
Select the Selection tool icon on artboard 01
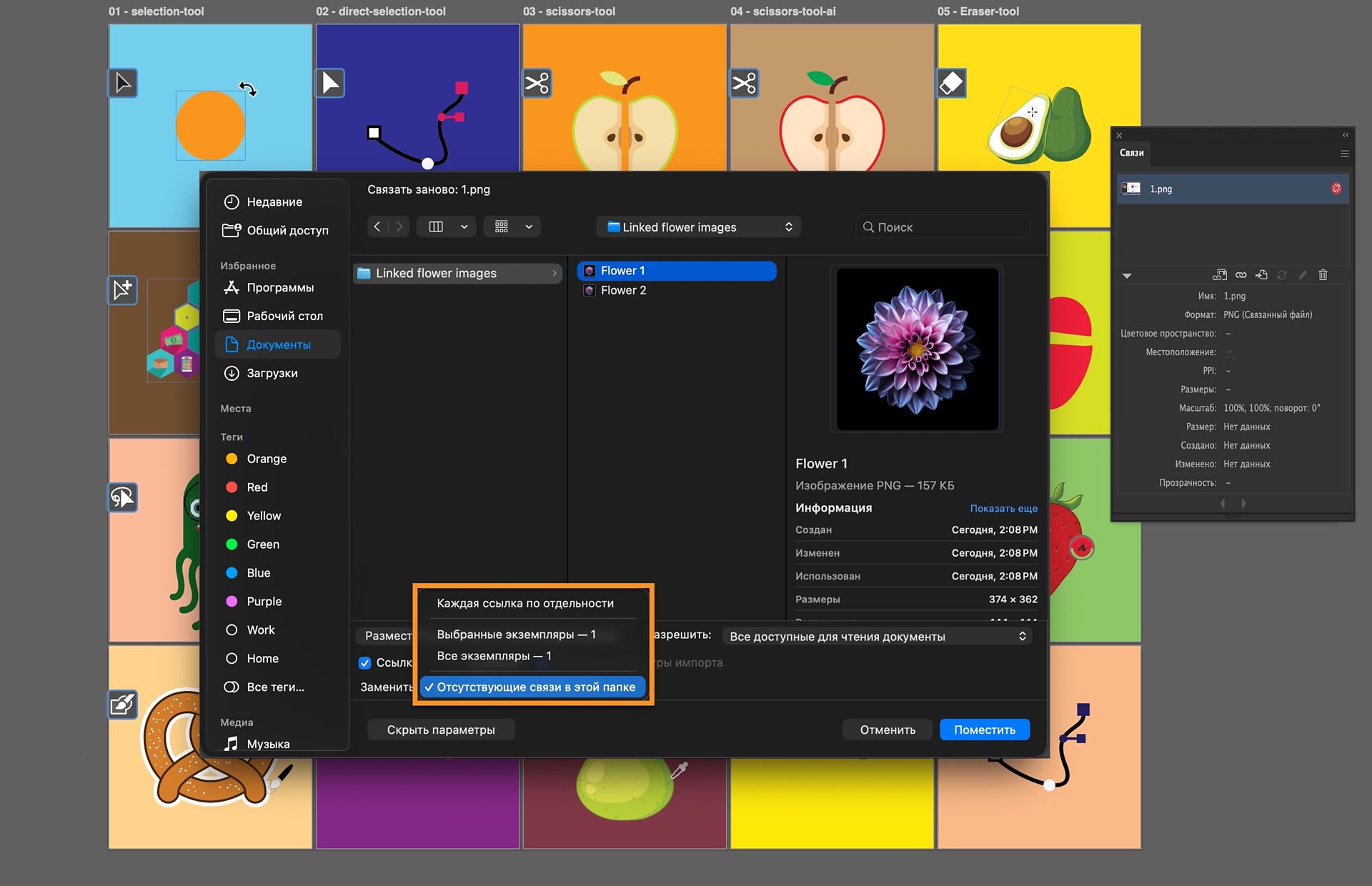coord(123,83)
